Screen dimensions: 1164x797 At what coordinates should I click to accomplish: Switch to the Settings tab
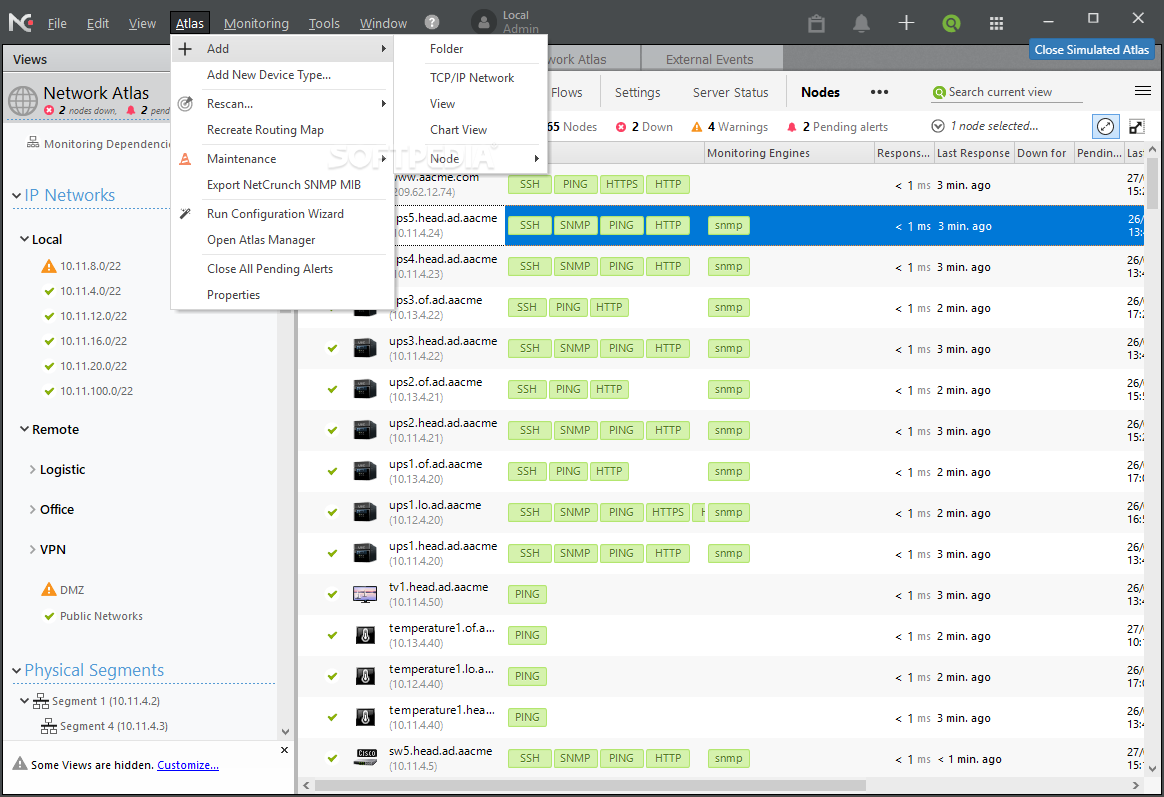pyautogui.click(x=637, y=93)
